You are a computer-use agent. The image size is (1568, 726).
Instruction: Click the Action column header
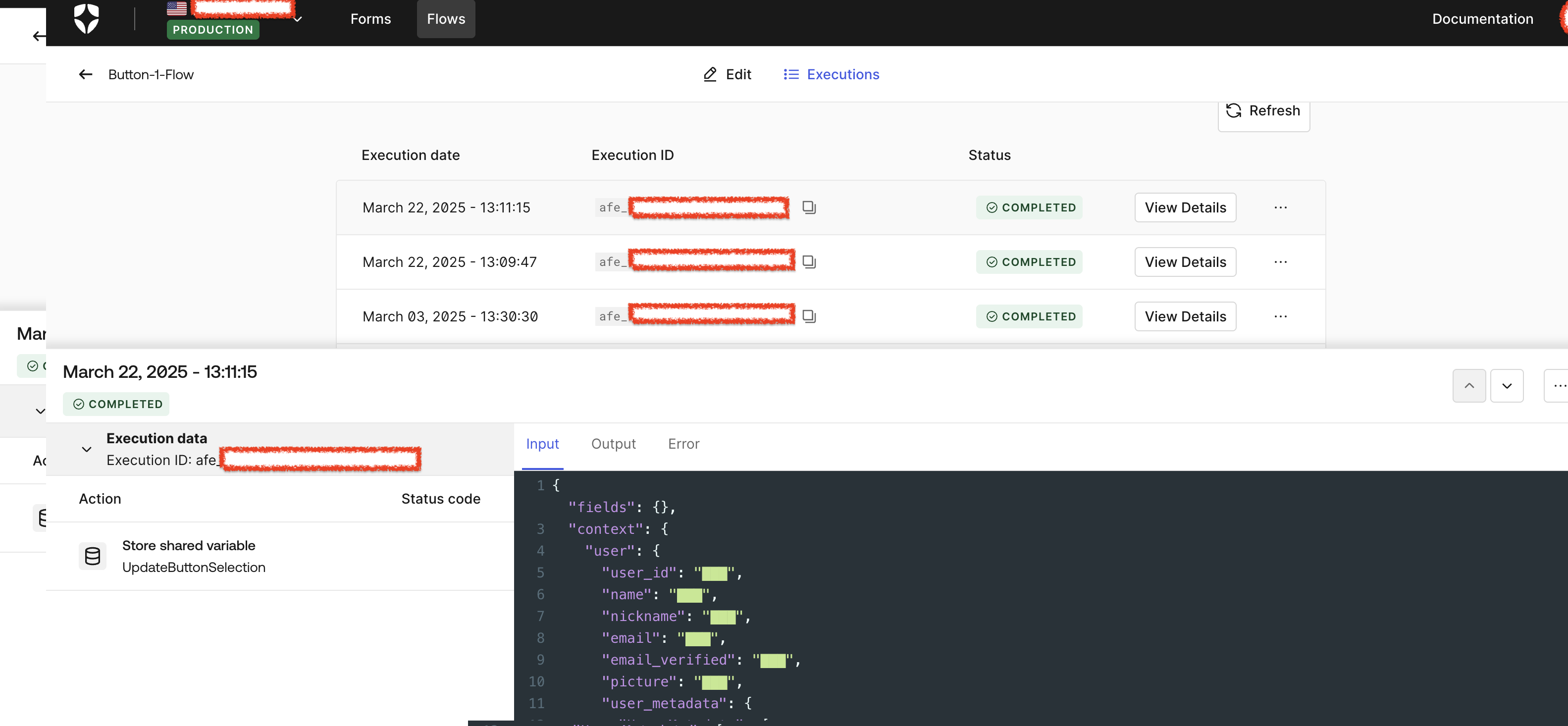pyautogui.click(x=100, y=499)
